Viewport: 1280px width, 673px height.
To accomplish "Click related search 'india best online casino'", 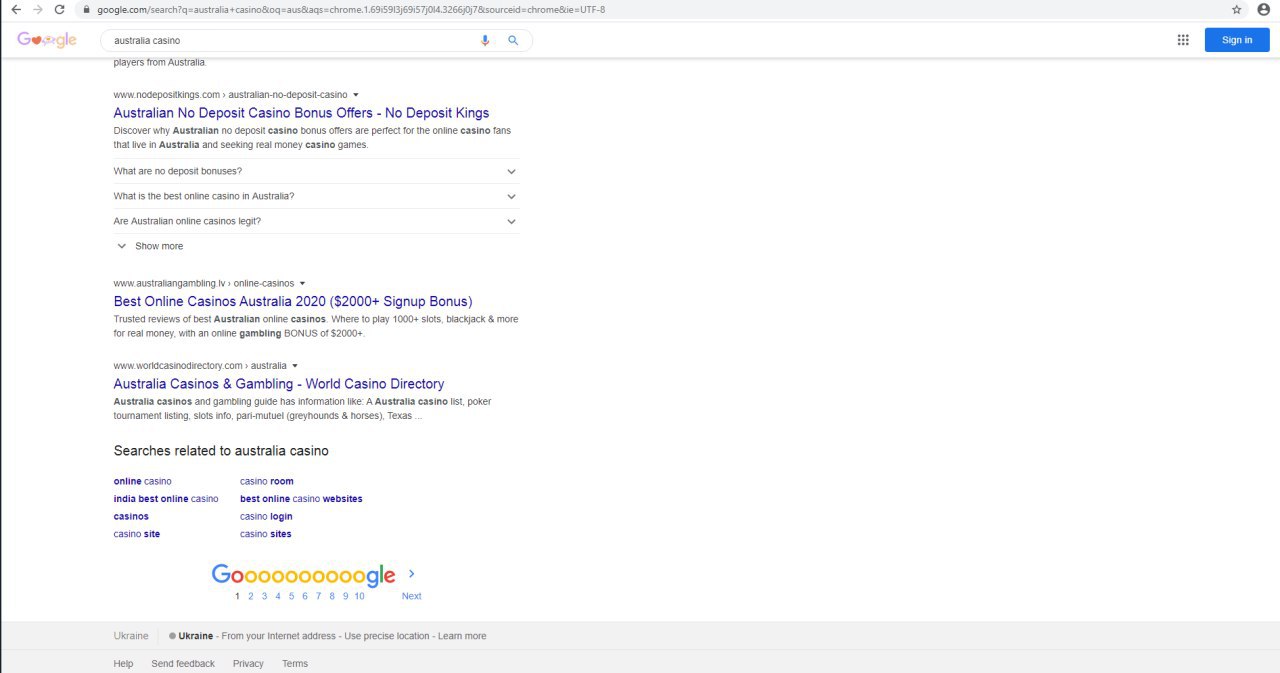I will [166, 499].
